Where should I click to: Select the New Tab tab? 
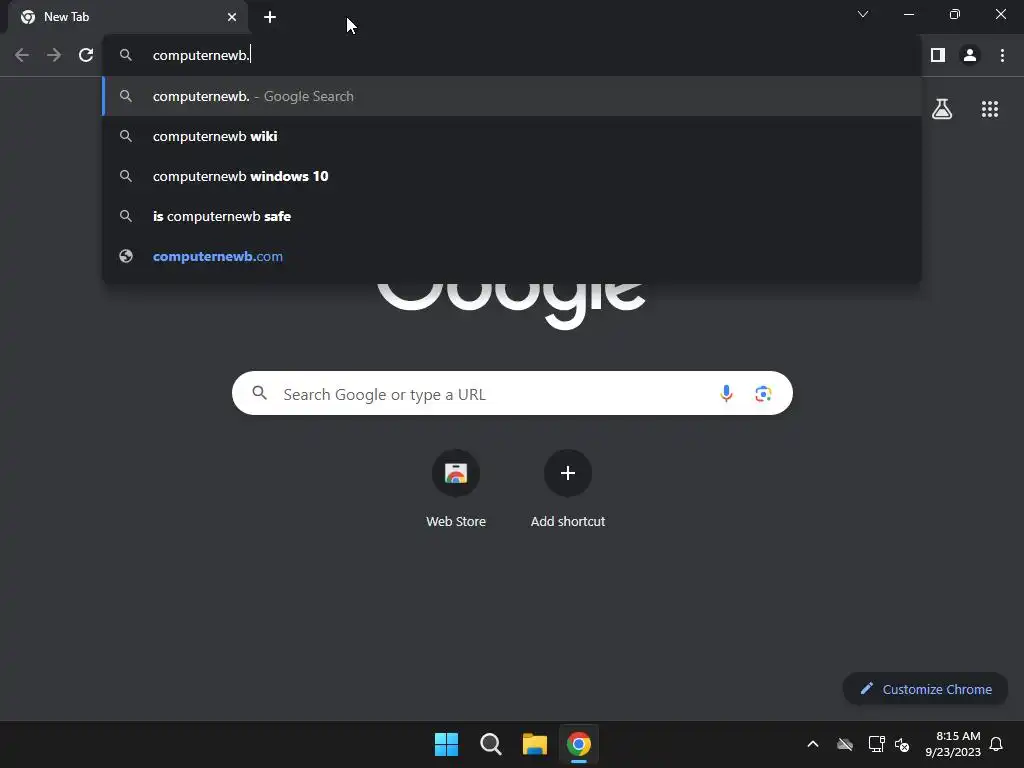[128, 17]
